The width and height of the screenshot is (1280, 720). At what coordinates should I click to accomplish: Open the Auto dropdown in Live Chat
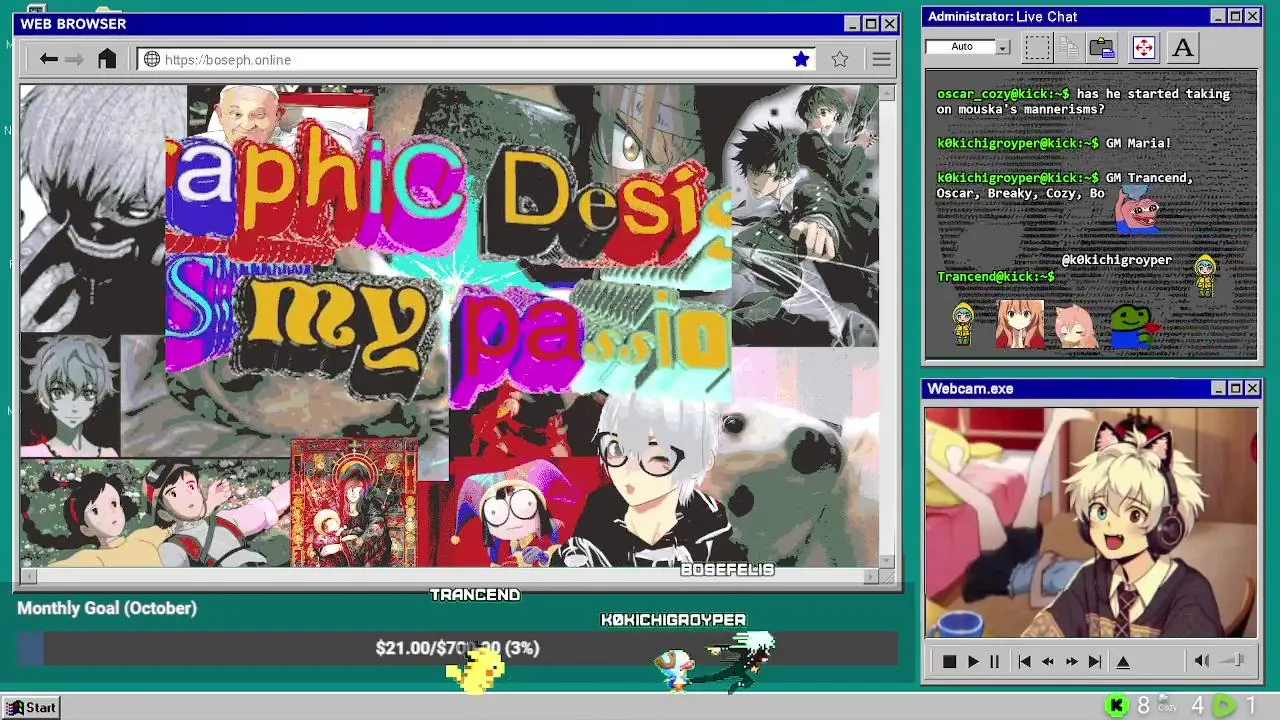[x=1003, y=47]
